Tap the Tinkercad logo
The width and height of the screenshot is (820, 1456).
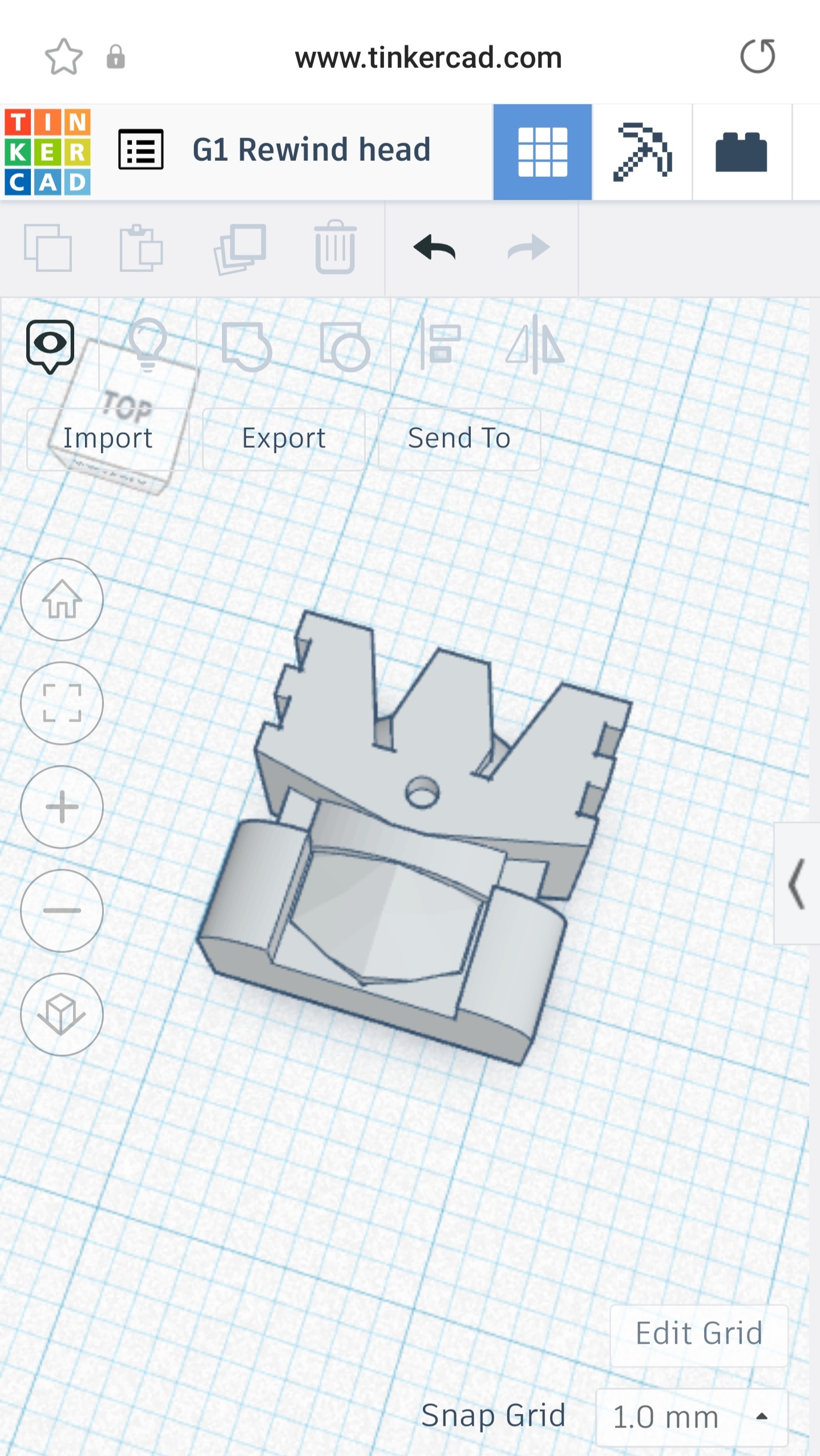[x=47, y=152]
